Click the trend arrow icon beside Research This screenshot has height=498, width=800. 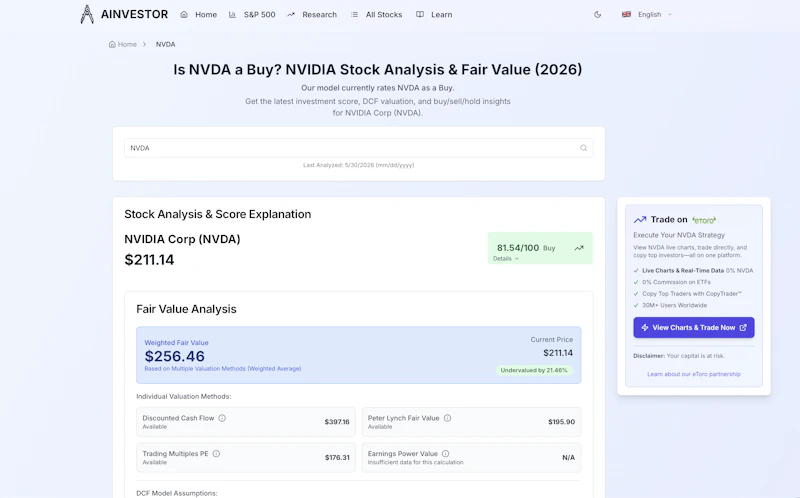click(291, 14)
